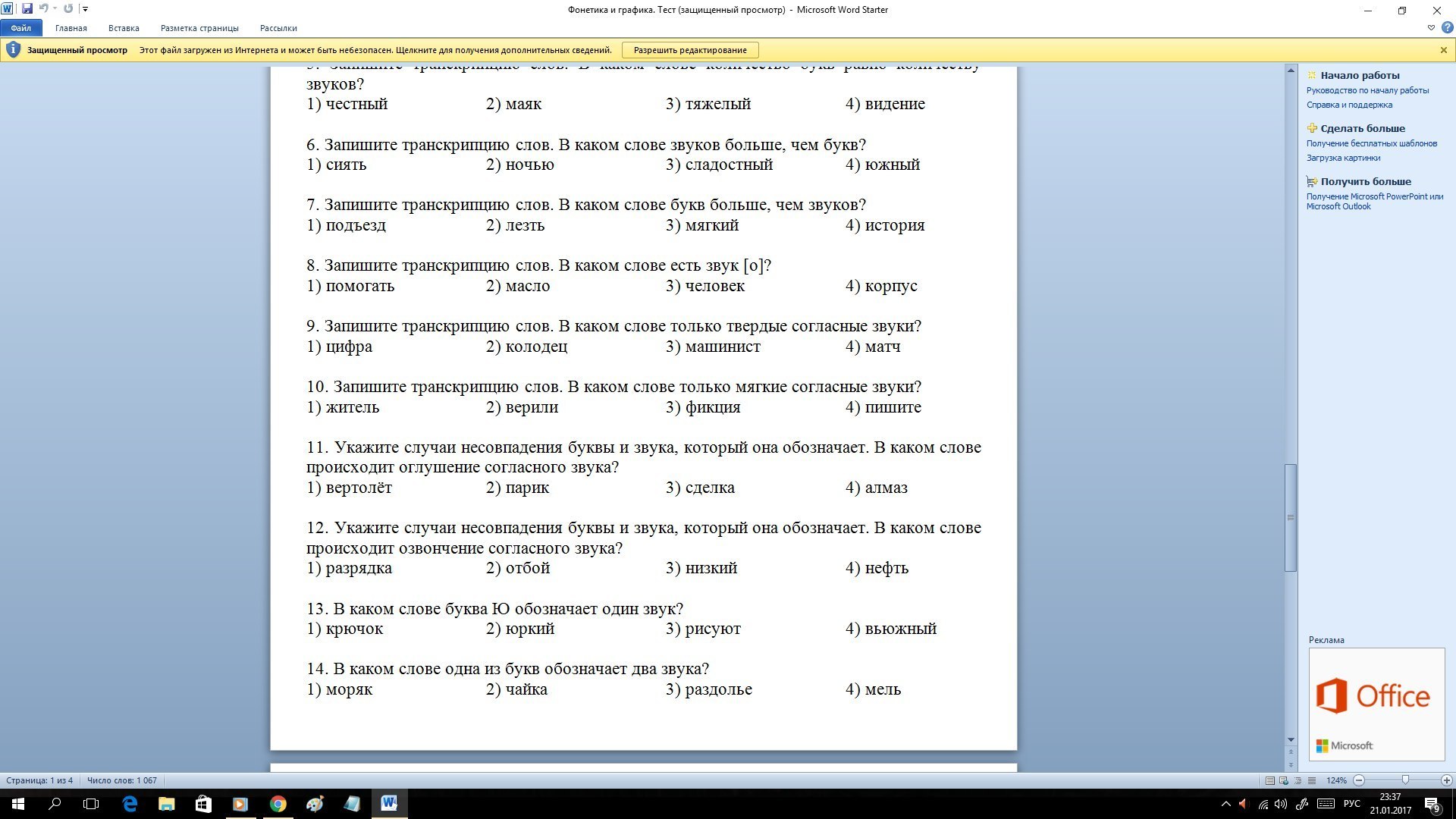Click the Рассылки ribbon tab
Screen dimensions: 1456x819
[277, 27]
